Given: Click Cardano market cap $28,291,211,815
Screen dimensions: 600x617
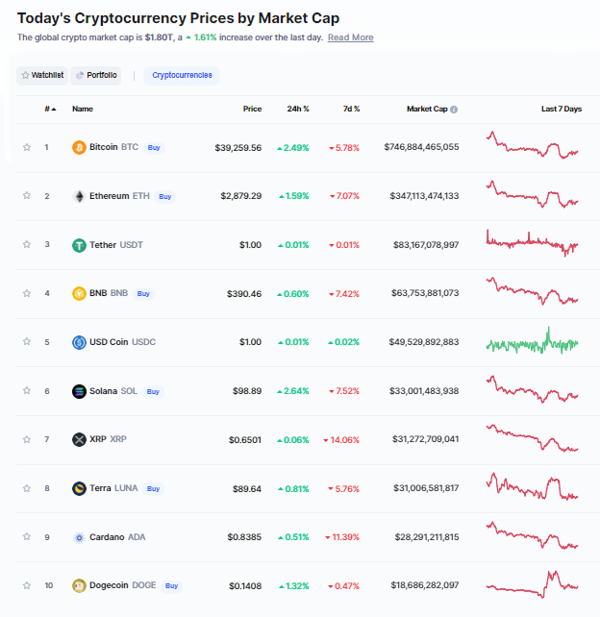Looking at the screenshot, I should coord(427,537).
